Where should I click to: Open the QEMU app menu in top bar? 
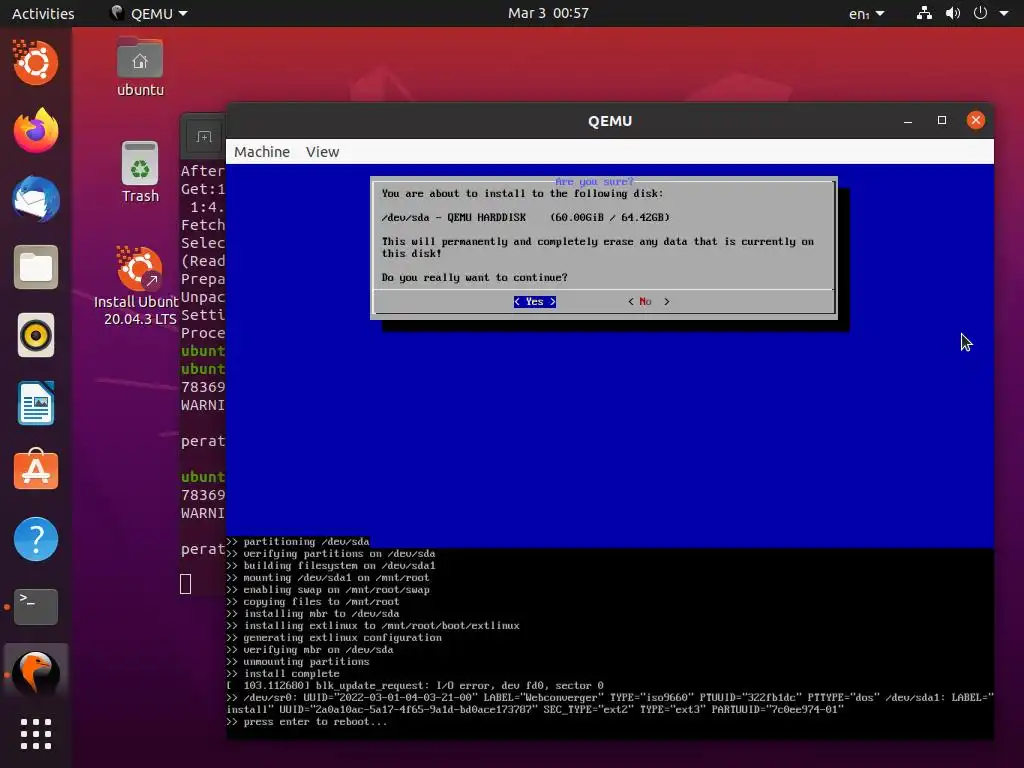149,13
